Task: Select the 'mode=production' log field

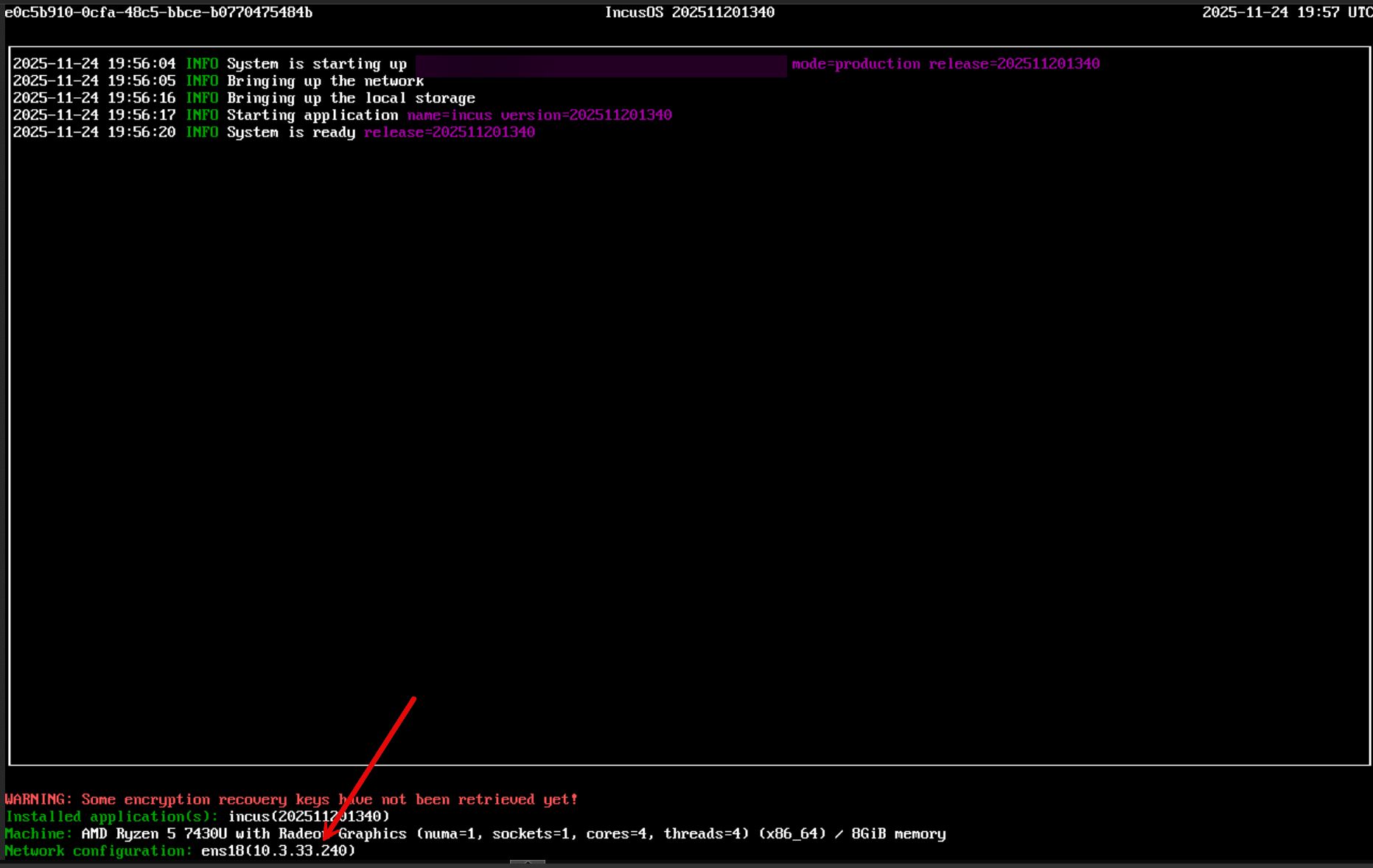Action: [x=856, y=64]
